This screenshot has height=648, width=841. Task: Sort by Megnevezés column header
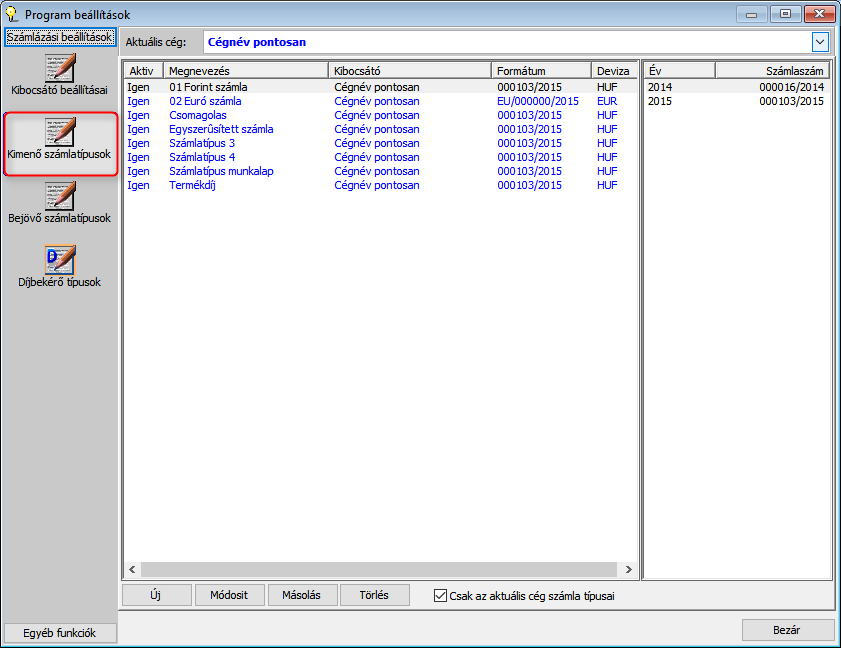(x=246, y=71)
